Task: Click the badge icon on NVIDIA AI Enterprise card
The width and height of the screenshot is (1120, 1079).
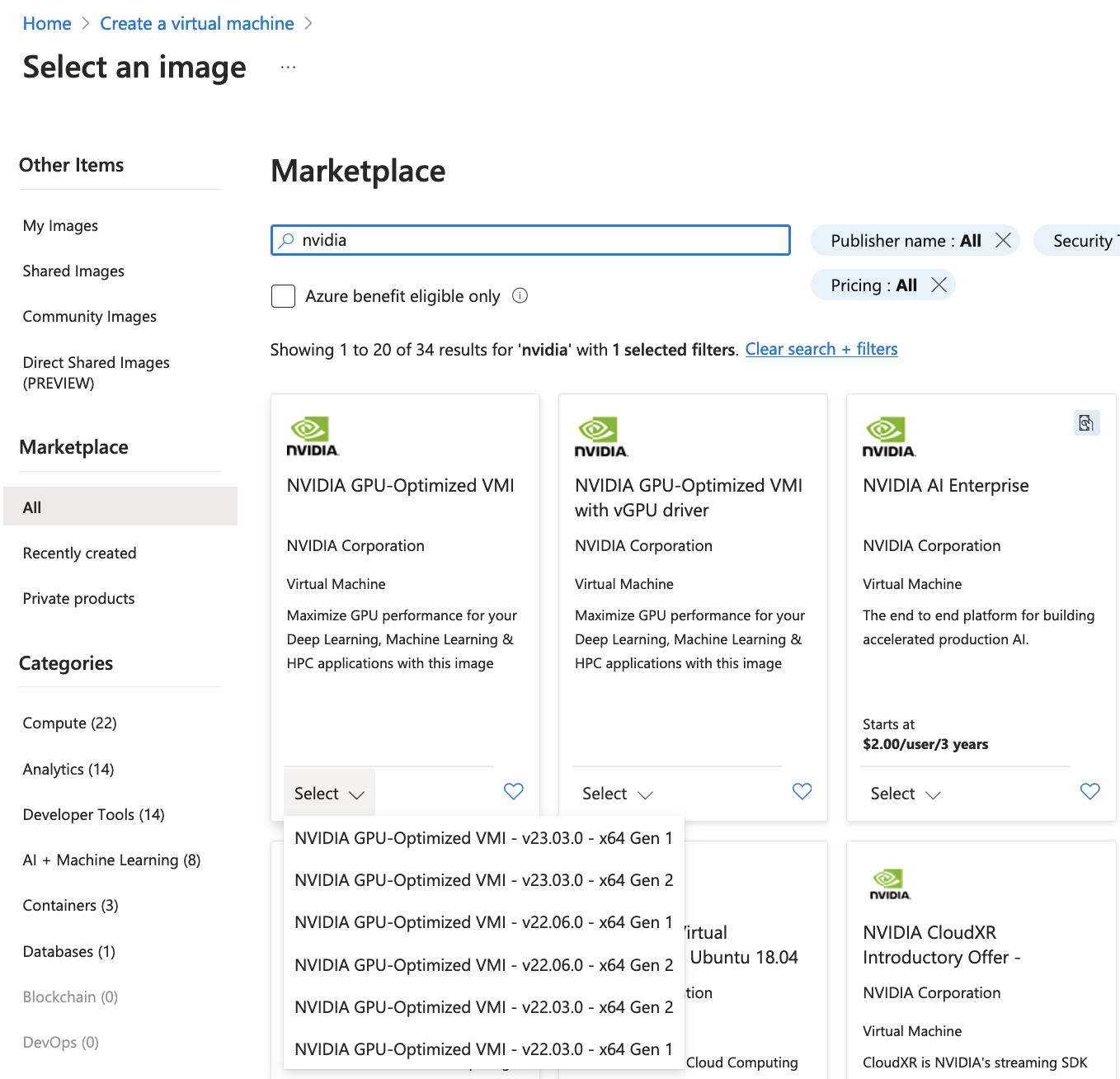Action: (1086, 423)
